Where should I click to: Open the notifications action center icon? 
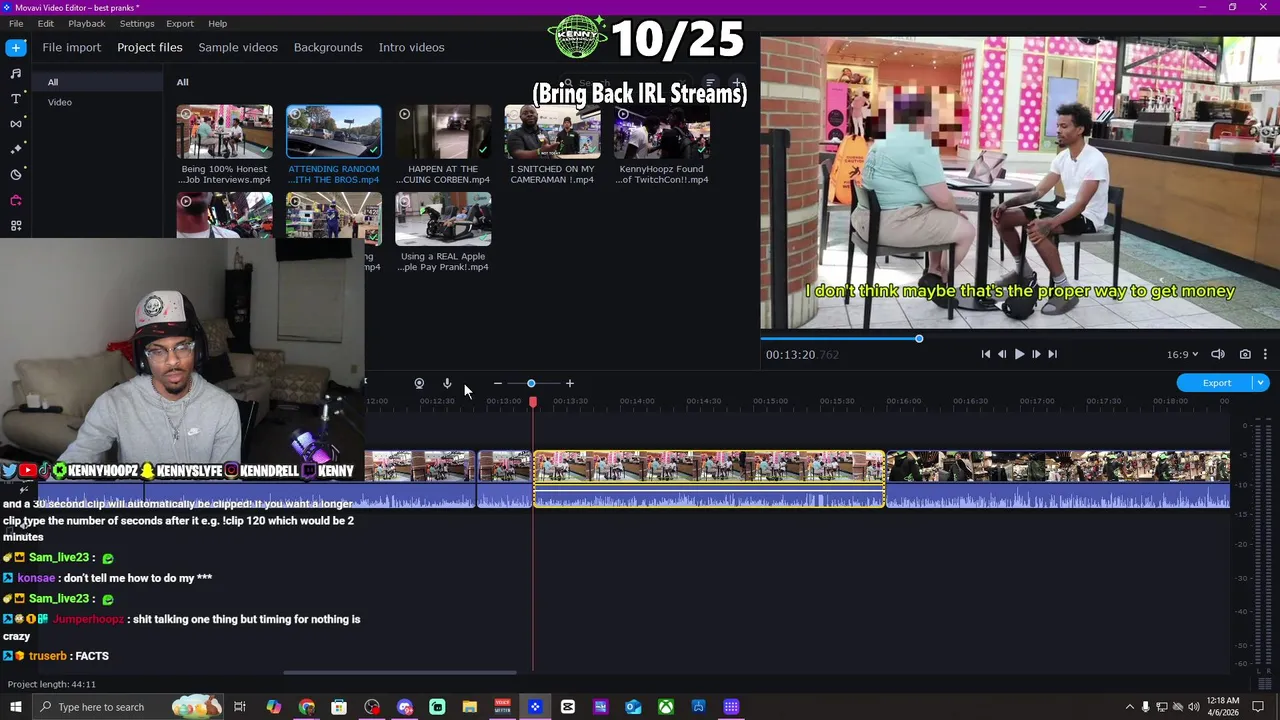(1259, 707)
